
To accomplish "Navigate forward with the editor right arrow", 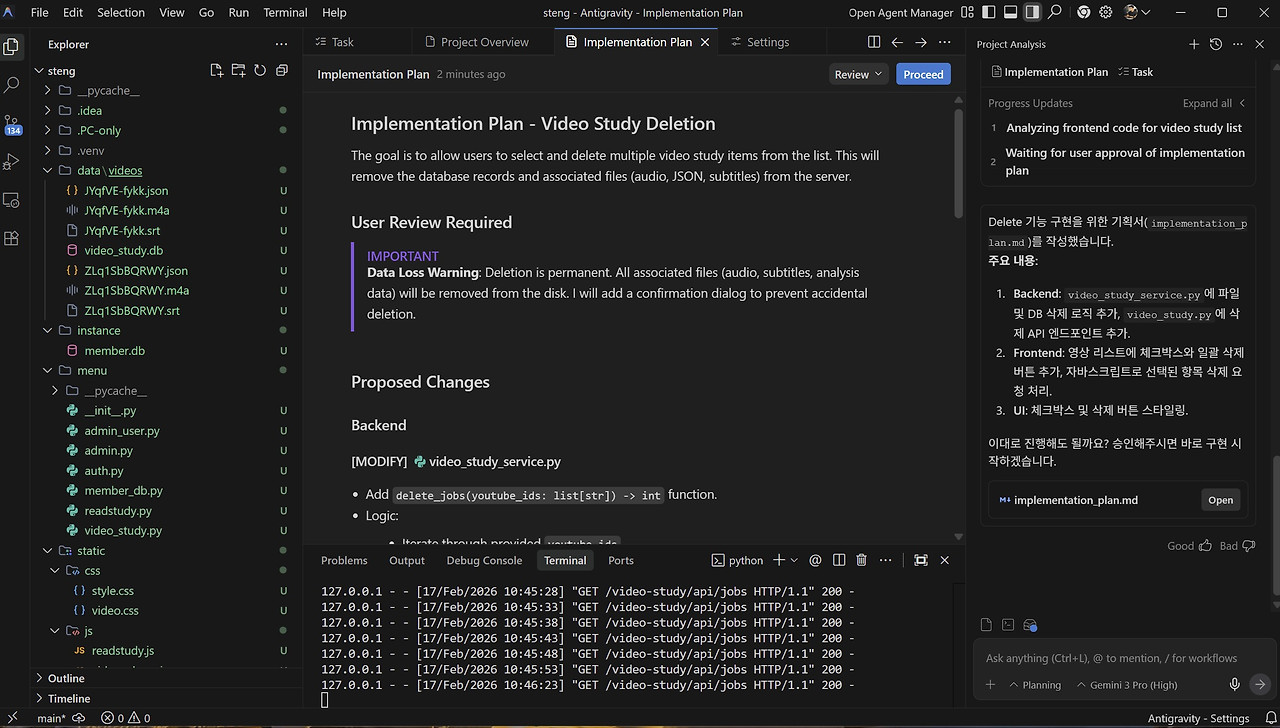I will point(921,42).
